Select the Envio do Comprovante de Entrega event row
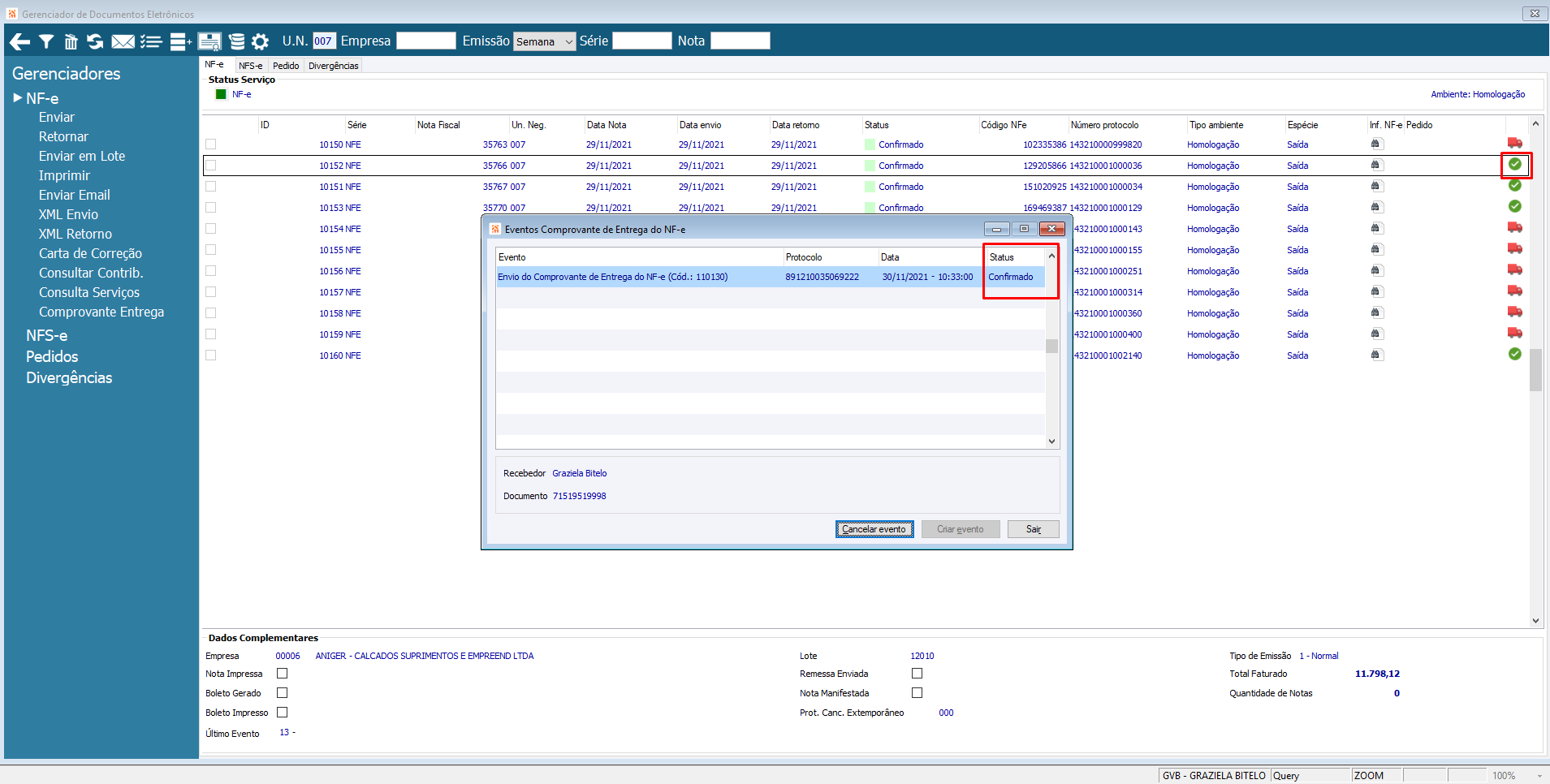The image size is (1550, 784). point(770,278)
